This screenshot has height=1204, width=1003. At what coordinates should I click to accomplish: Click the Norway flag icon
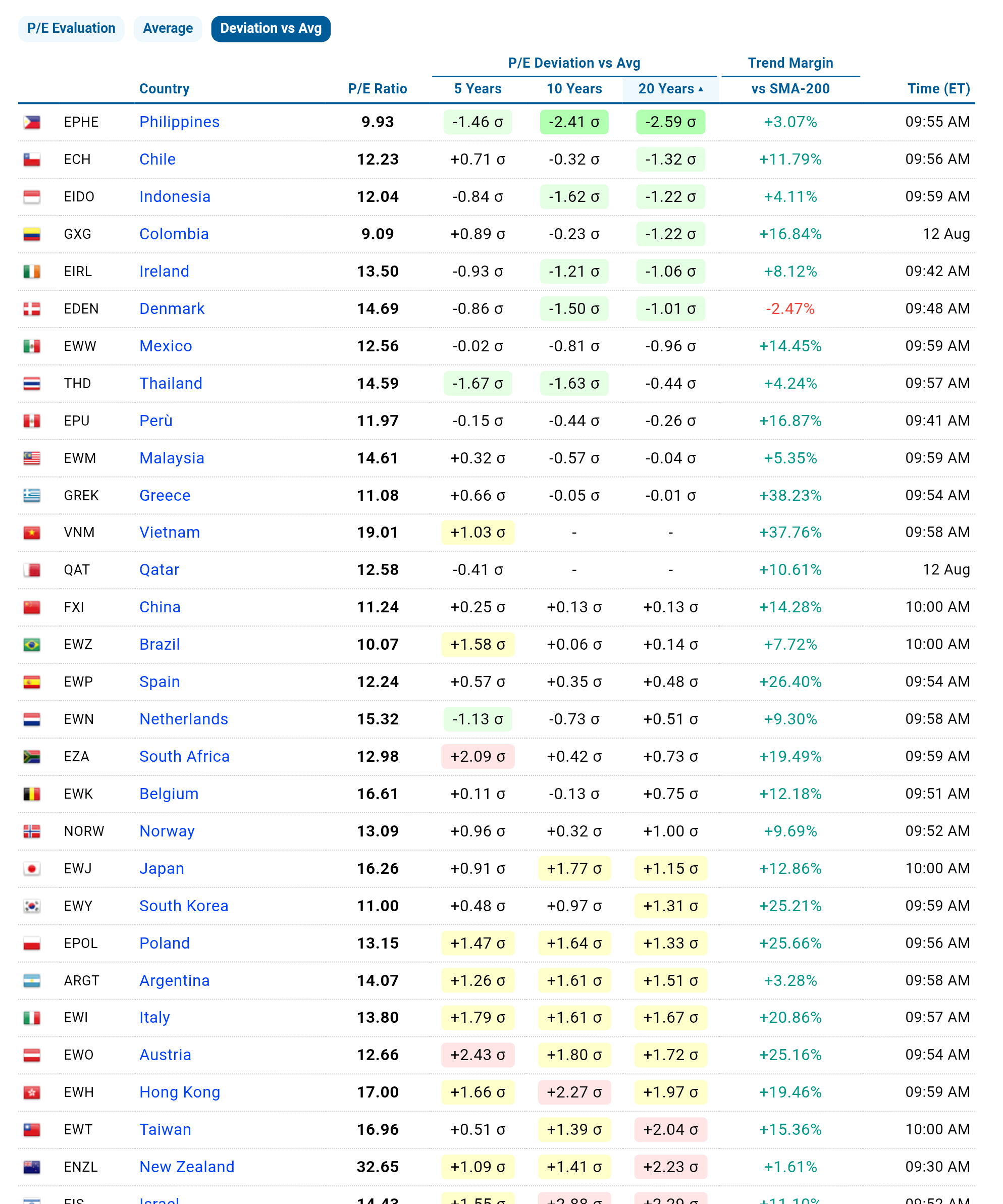31,831
